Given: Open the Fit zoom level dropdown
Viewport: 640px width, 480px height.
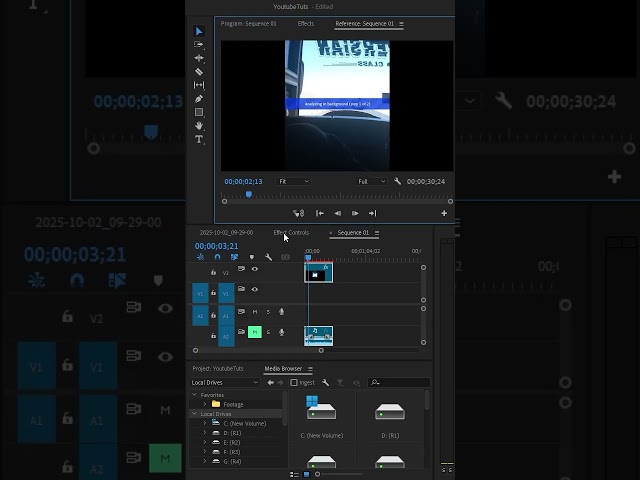Looking at the screenshot, I should [x=294, y=181].
